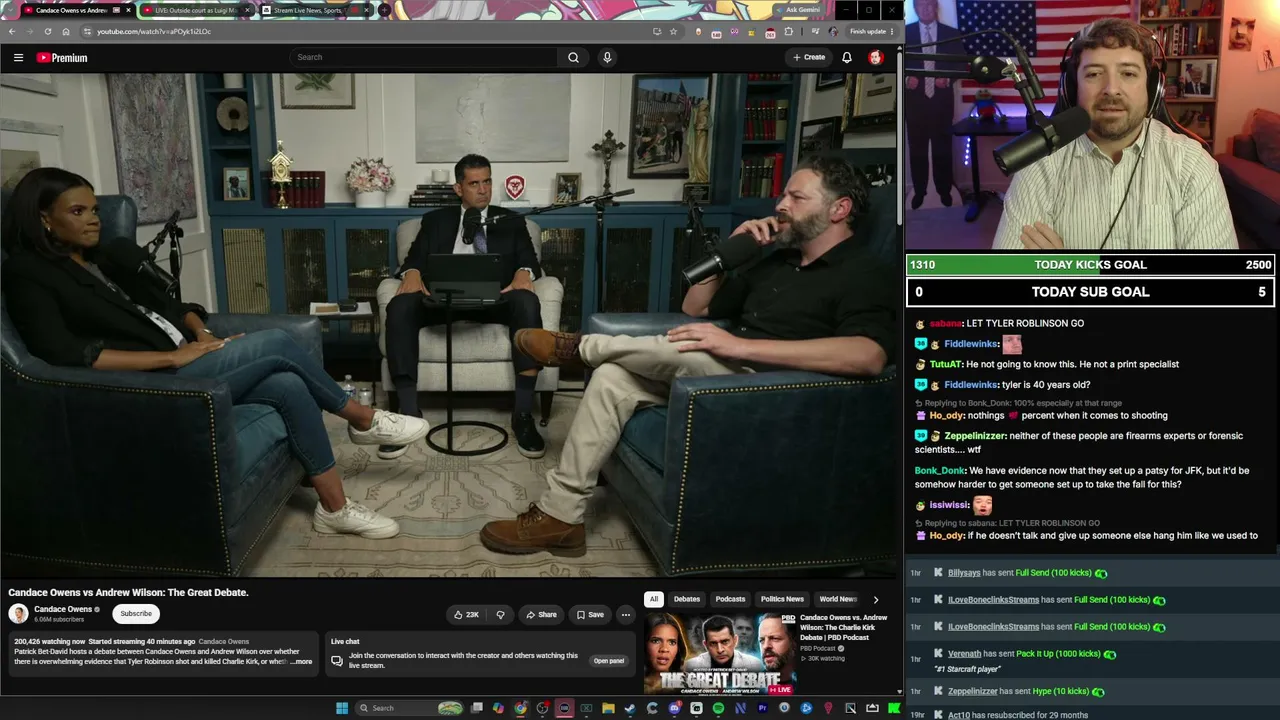1280x720 pixels.
Task: Save the video to a playlist
Action: (590, 615)
